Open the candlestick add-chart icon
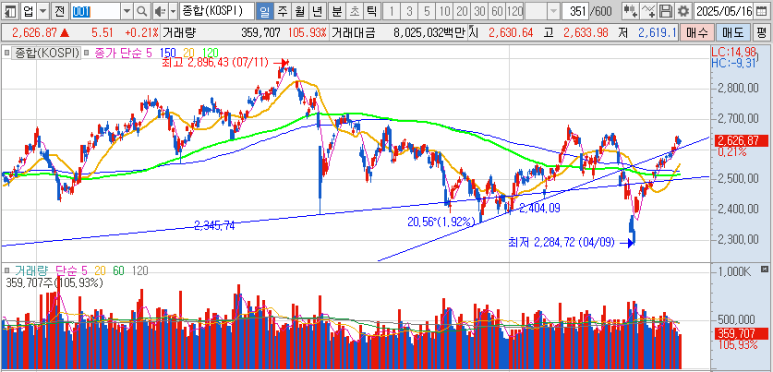 pyautogui.click(x=630, y=11)
